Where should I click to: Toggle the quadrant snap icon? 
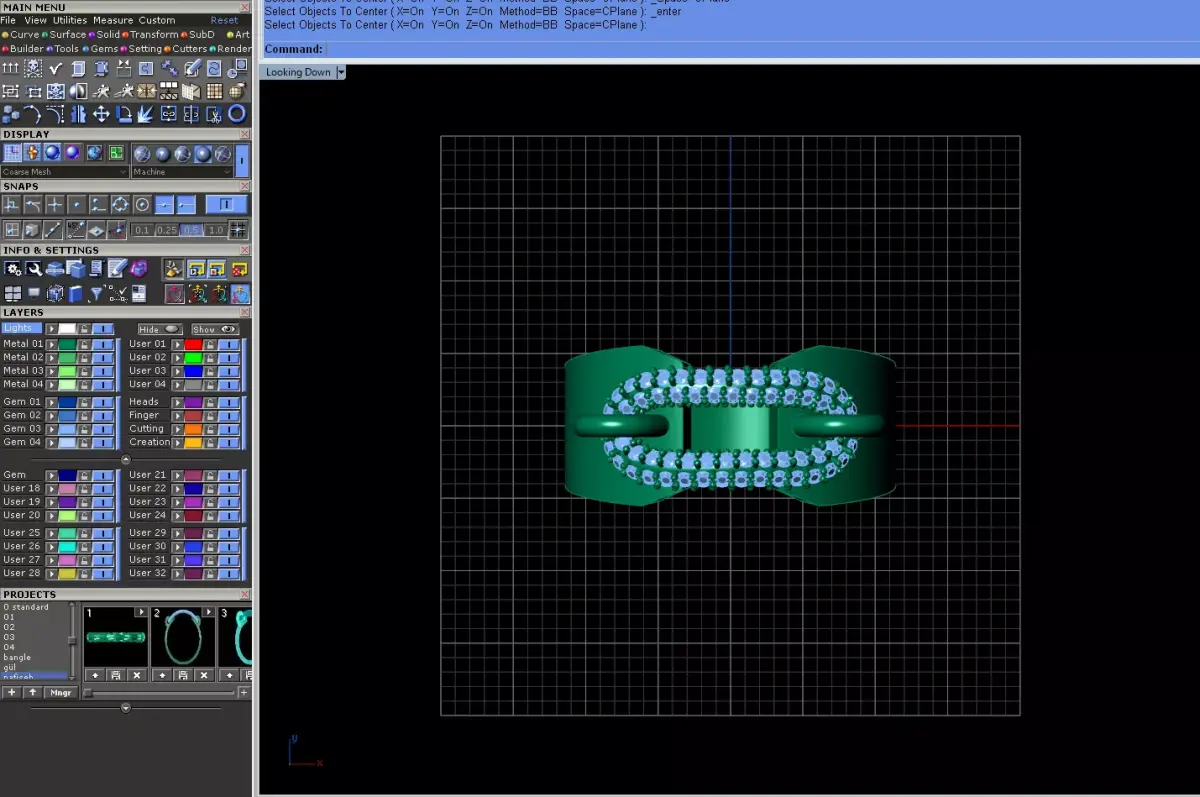tap(120, 205)
